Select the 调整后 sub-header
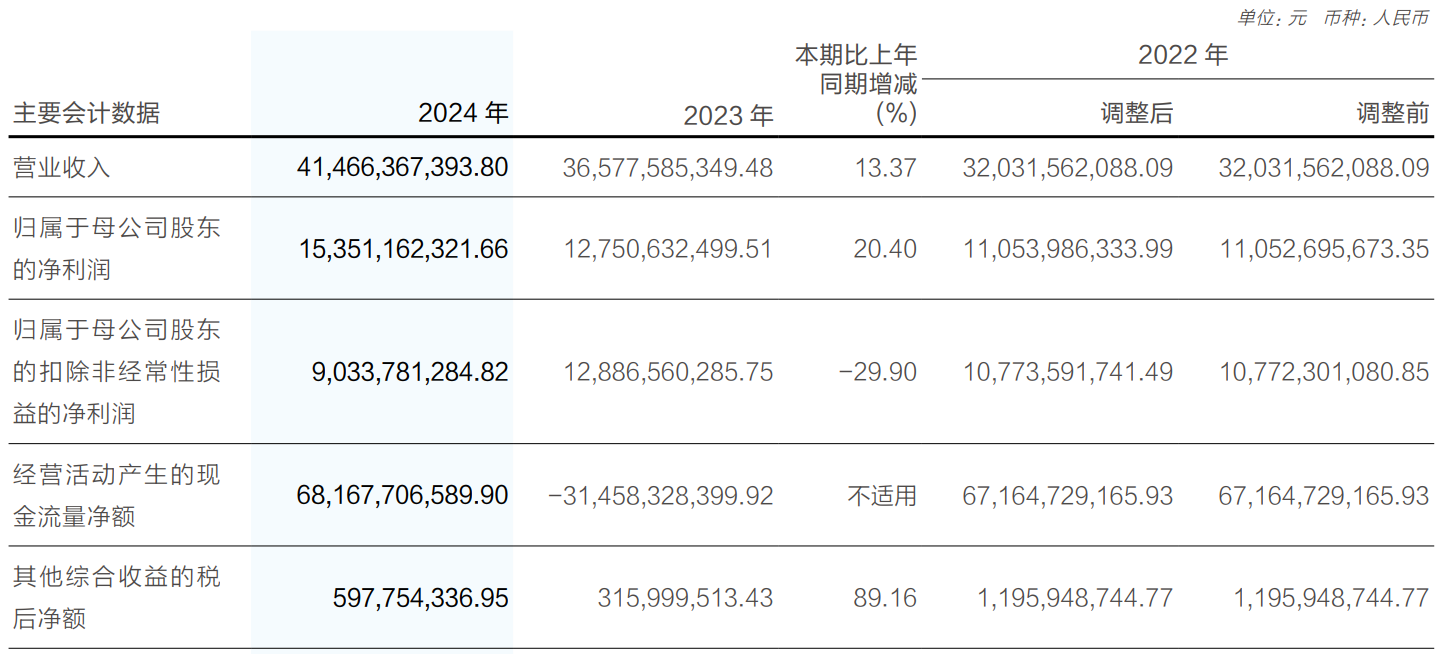The height and width of the screenshot is (654, 1455). 1136,114
